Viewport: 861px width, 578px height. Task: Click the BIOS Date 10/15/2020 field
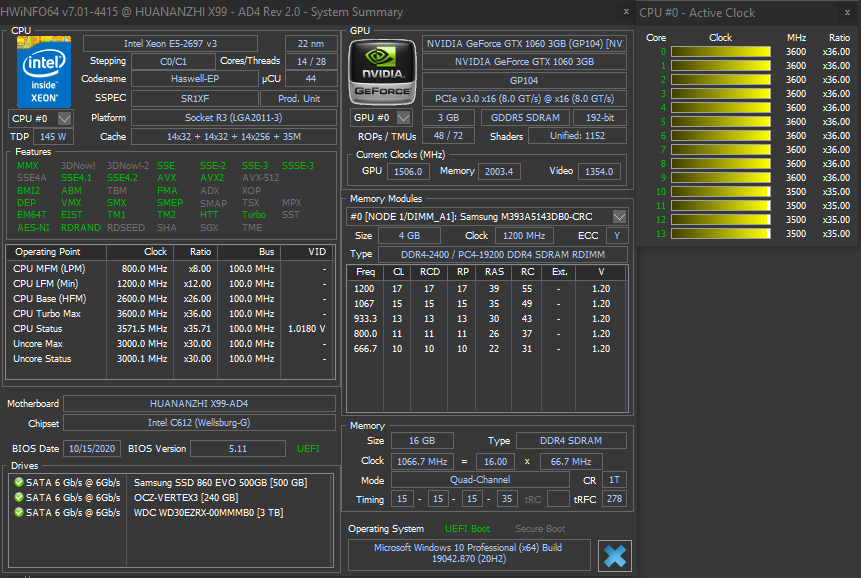pyautogui.click(x=92, y=448)
